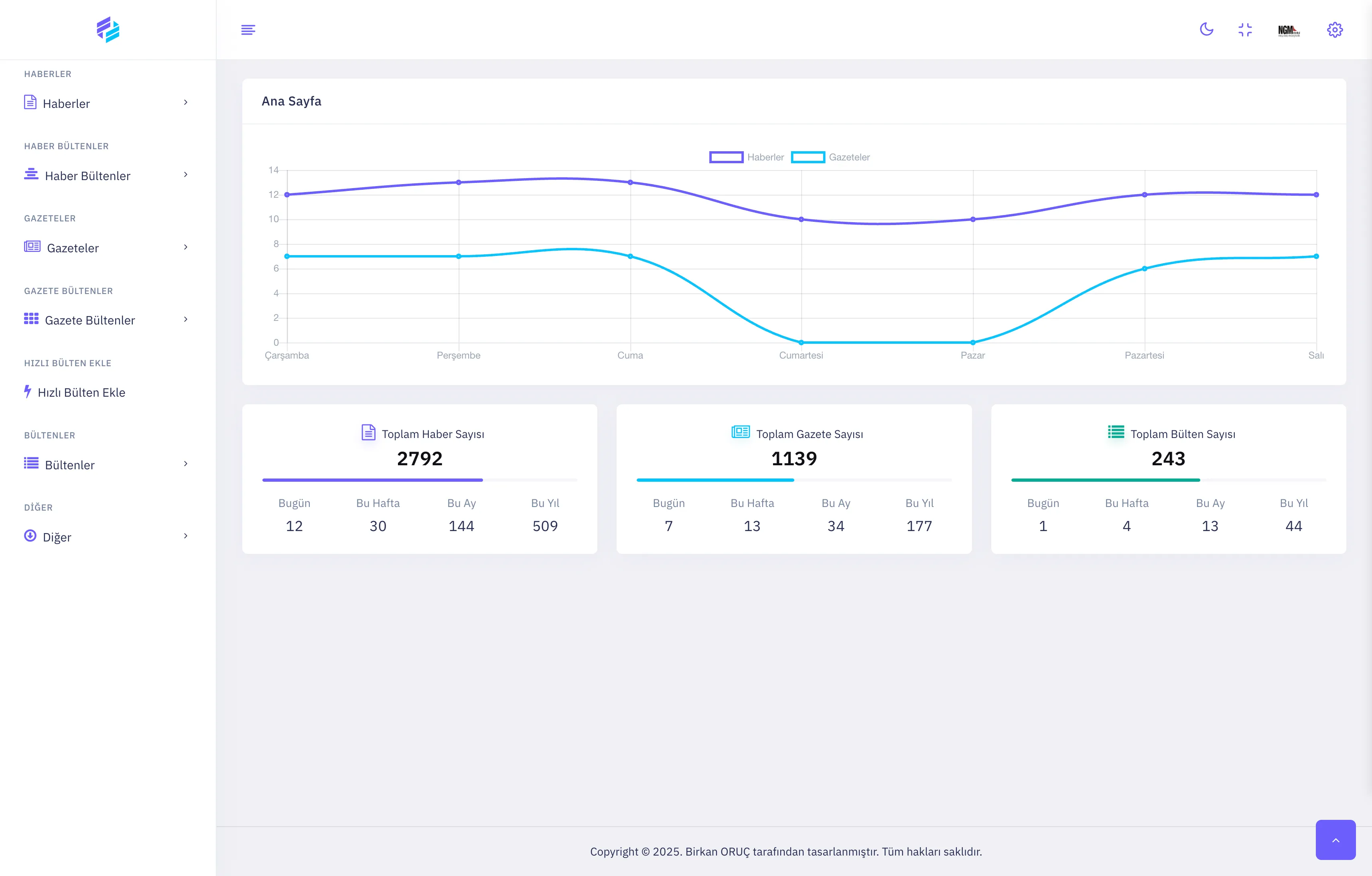The image size is (1372, 876).
Task: Toggle dark mode with moon icon
Action: (1206, 30)
